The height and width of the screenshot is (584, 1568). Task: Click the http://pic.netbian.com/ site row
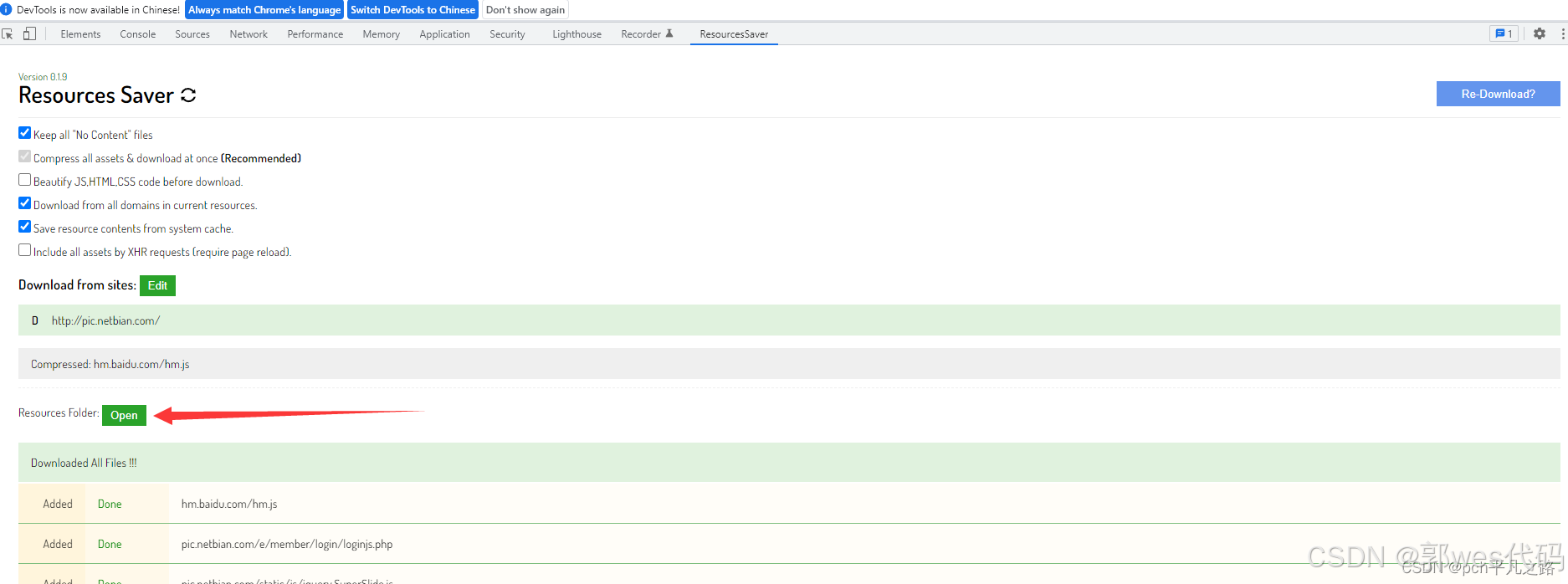(x=789, y=320)
